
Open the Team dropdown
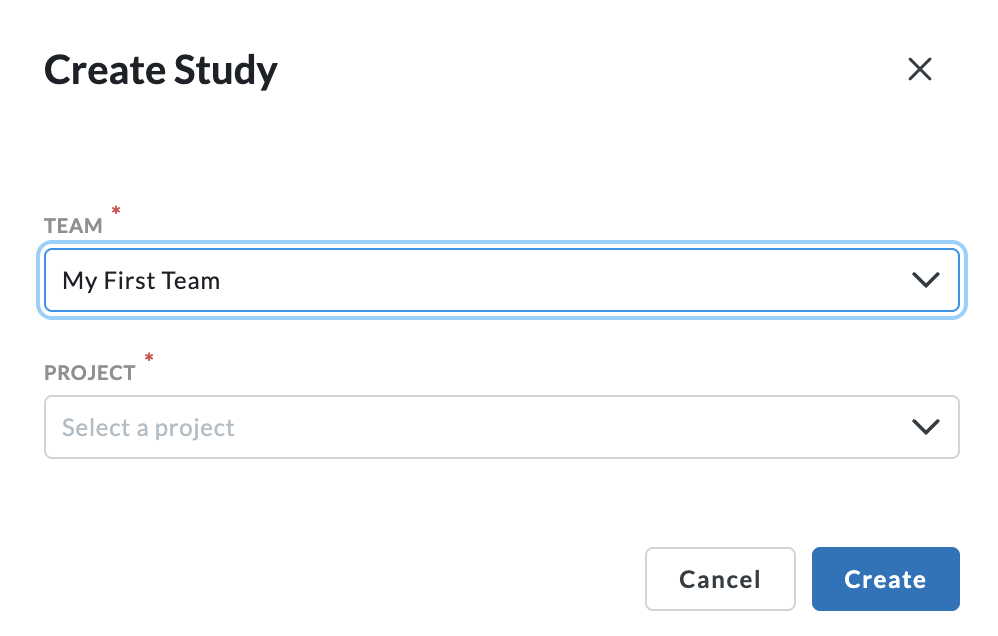500,281
